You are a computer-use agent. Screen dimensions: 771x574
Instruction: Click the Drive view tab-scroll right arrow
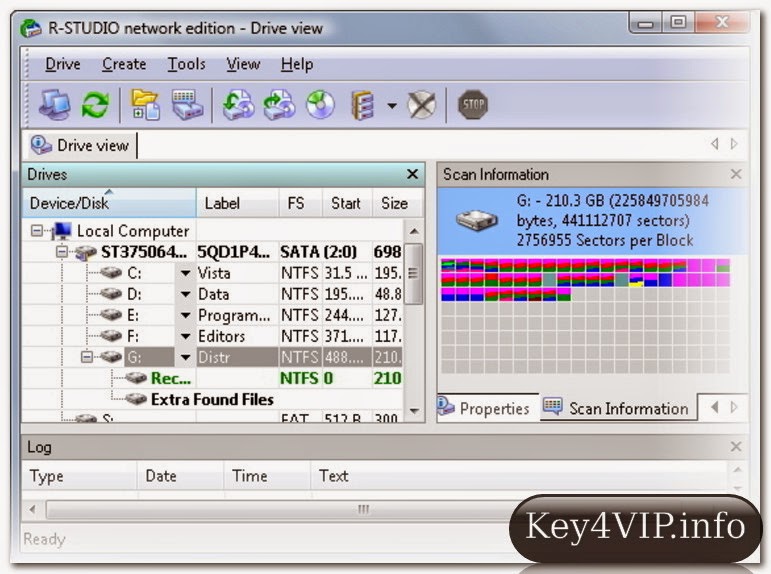coord(735,144)
